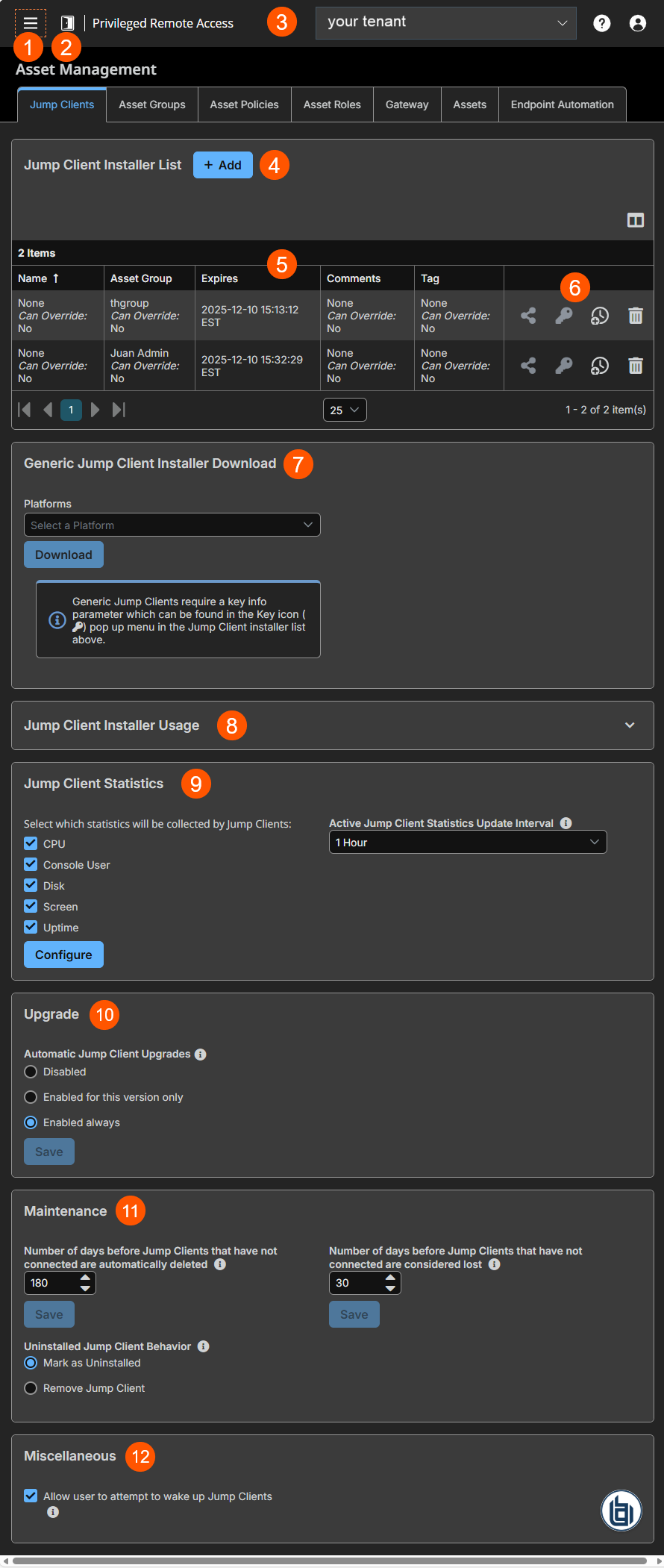Click the key icon in the Juan Admin row
Image resolution: width=664 pixels, height=1568 pixels.
point(564,366)
